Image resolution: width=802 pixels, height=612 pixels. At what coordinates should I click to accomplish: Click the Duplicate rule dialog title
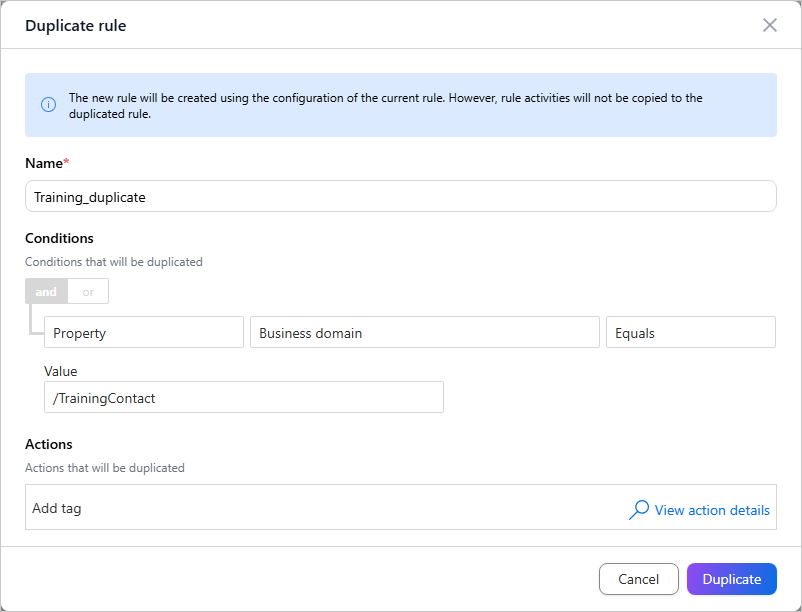76,26
